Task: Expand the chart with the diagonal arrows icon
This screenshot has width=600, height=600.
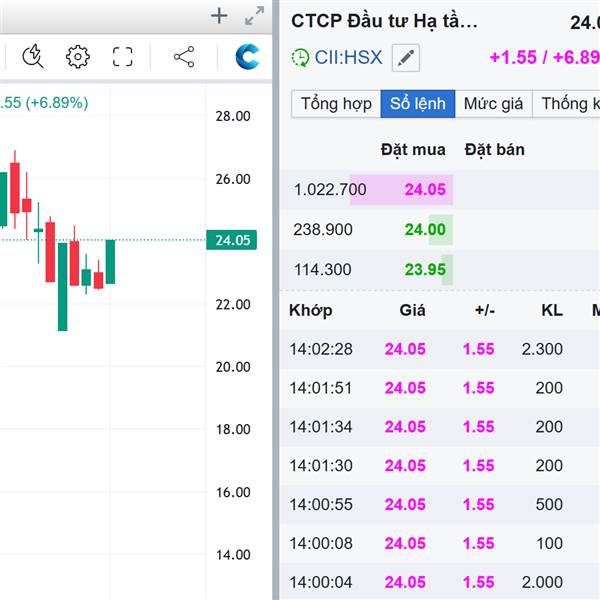Action: [255, 16]
